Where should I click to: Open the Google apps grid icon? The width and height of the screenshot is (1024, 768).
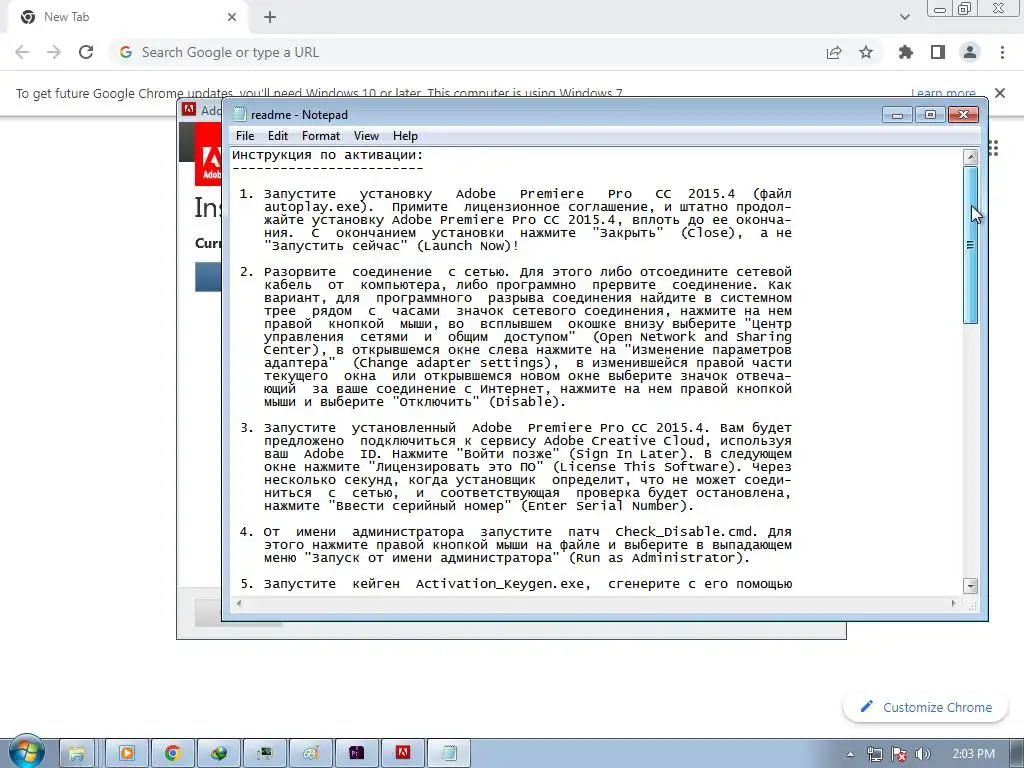point(993,148)
